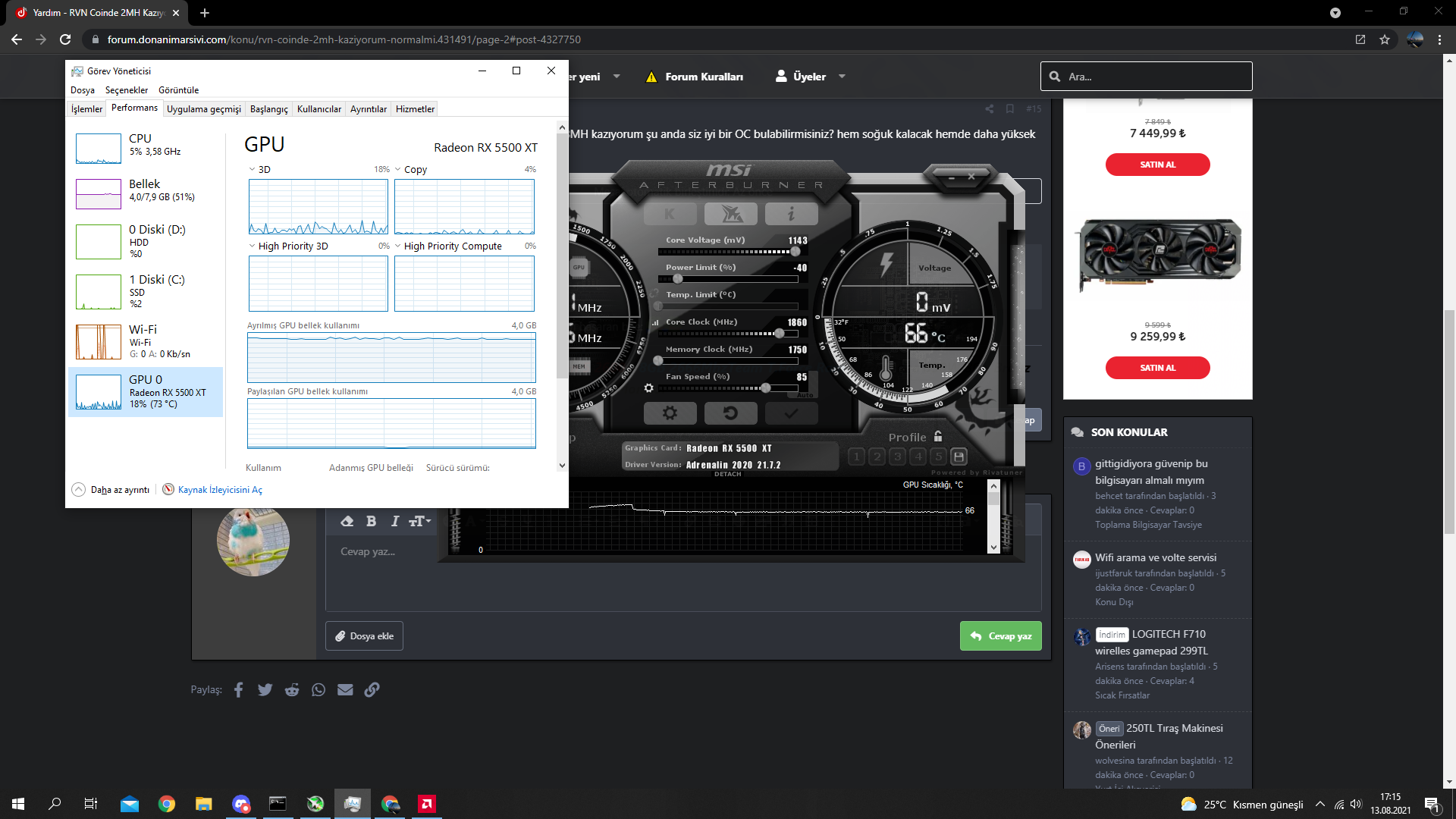This screenshot has width=1456, height=819.
Task: Select 0 Diski (D:) in the sidebar
Action: pyautogui.click(x=146, y=241)
